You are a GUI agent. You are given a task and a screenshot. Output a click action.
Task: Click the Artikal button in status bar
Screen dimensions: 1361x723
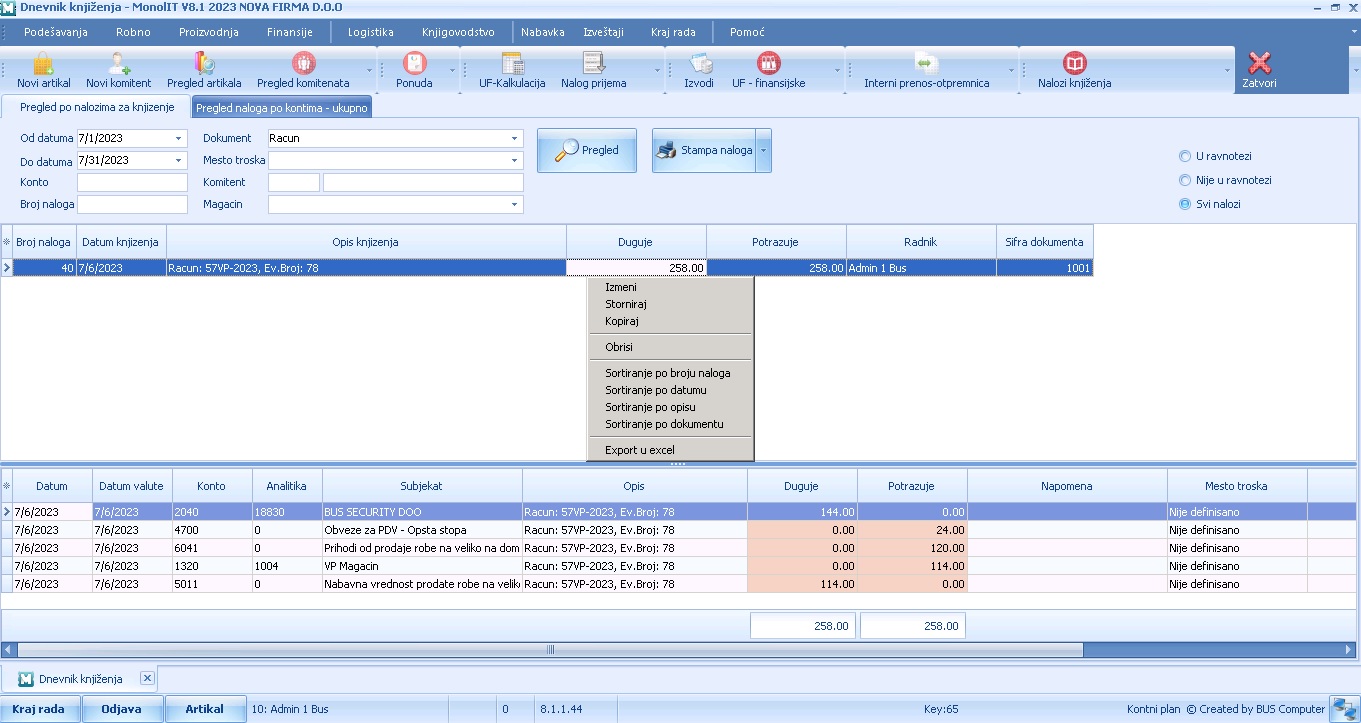coord(205,709)
